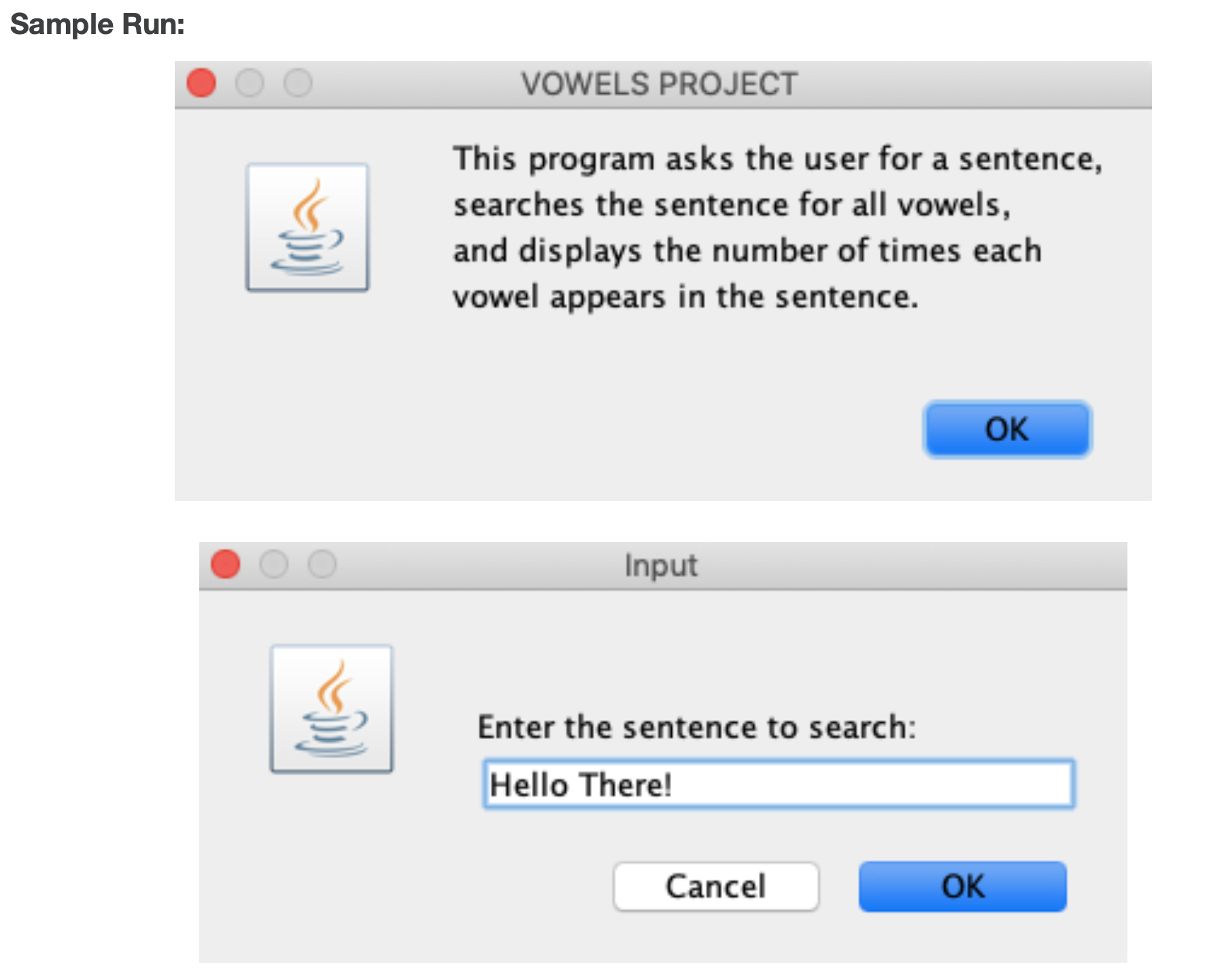Click the Java coffee cup icon in VOWELS PROJECT dialog

(x=307, y=228)
